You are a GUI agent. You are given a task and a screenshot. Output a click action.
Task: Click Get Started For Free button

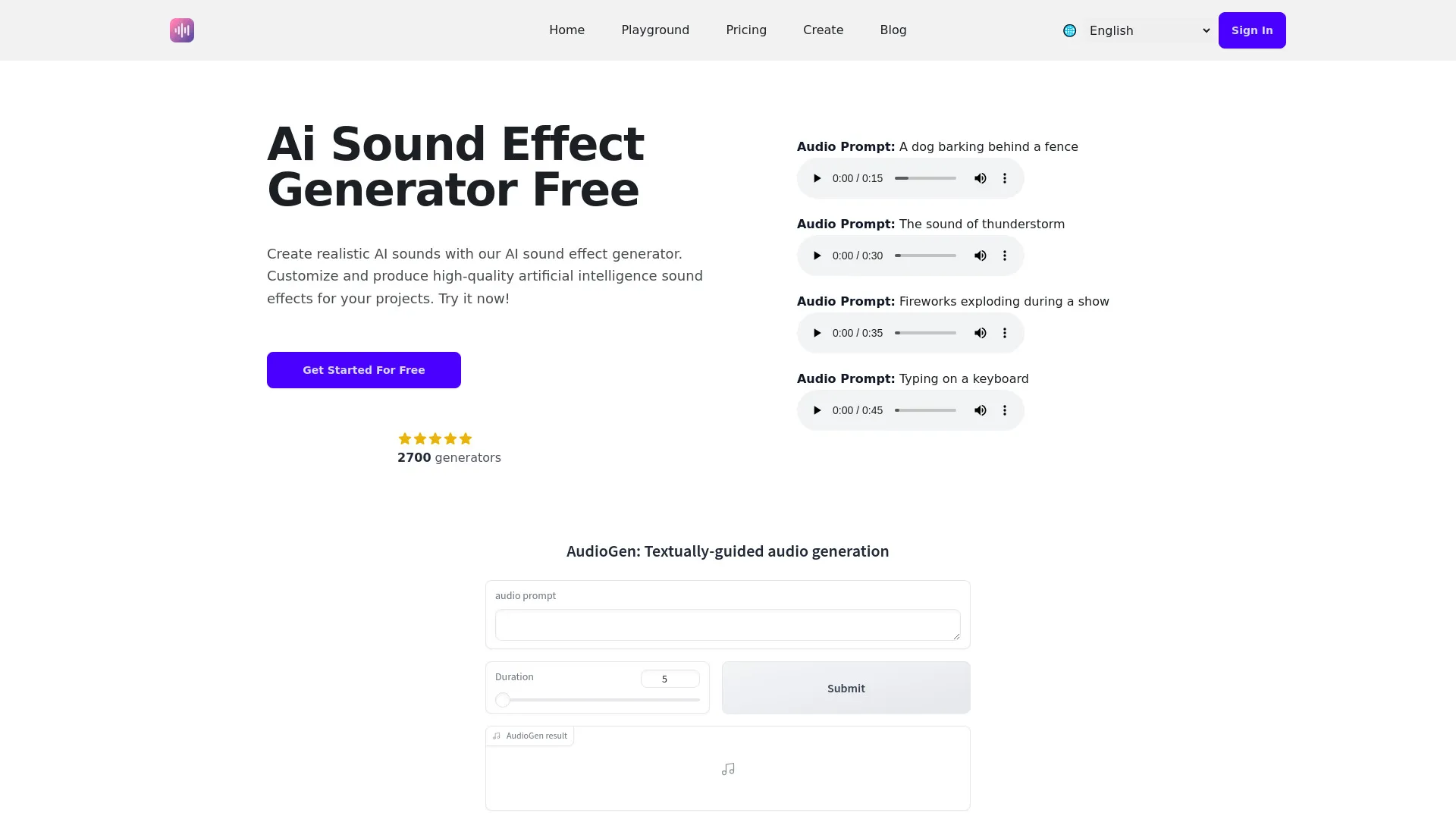click(364, 370)
